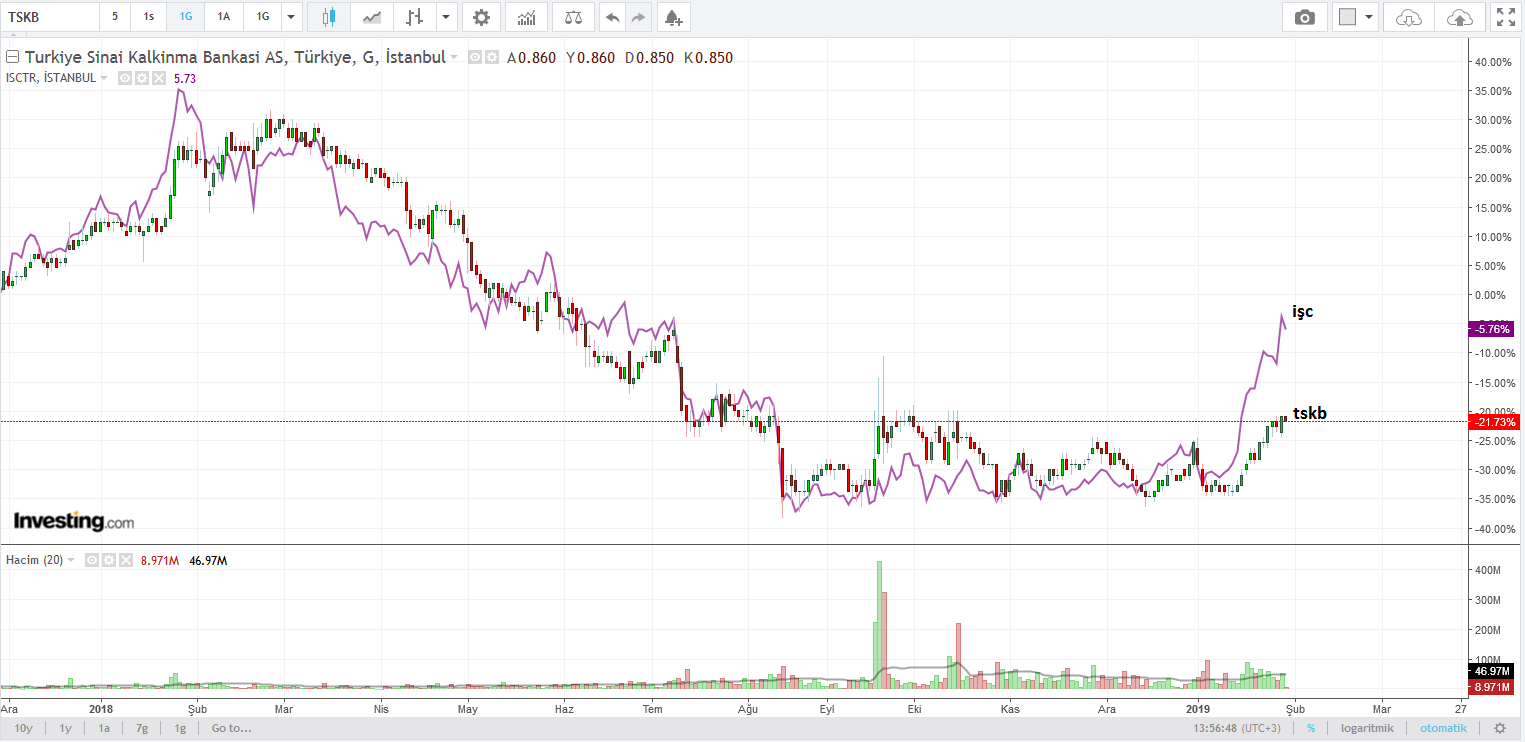Open the Go to... date dialog
This screenshot has height=742, width=1525.
(x=231, y=728)
